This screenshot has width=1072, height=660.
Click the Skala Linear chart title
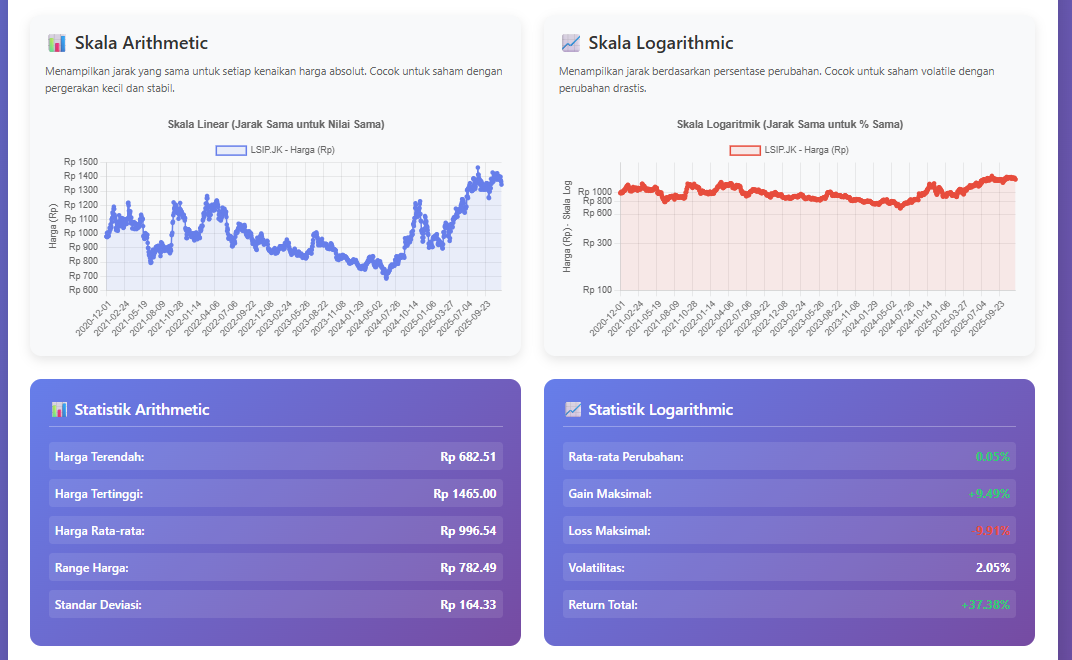[x=276, y=124]
